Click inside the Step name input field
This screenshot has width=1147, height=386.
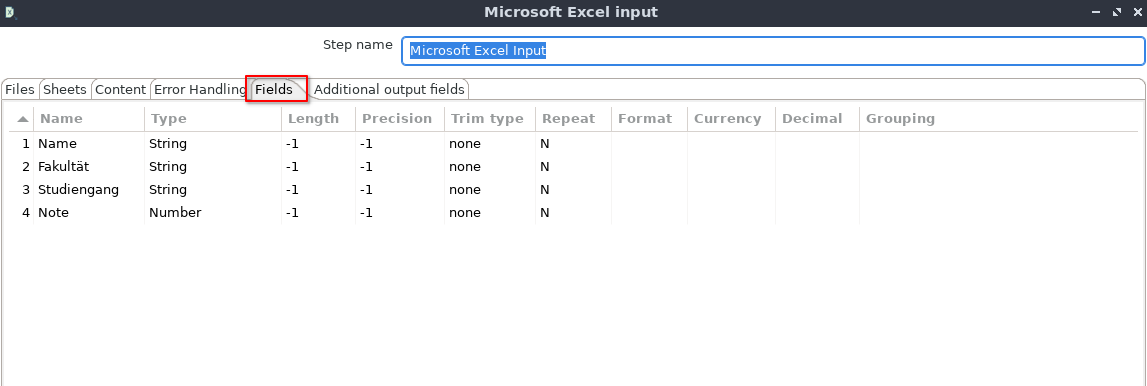point(773,51)
